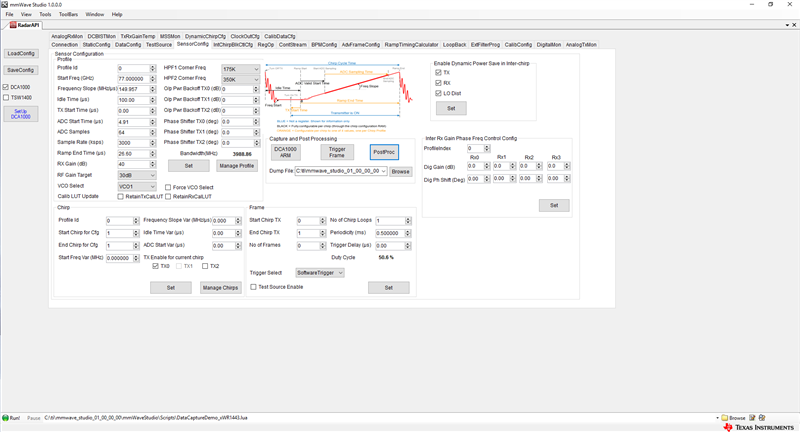Viewport: 800px width, 432px height.
Task: Click Pause next to Run!
Action: pos(34,418)
